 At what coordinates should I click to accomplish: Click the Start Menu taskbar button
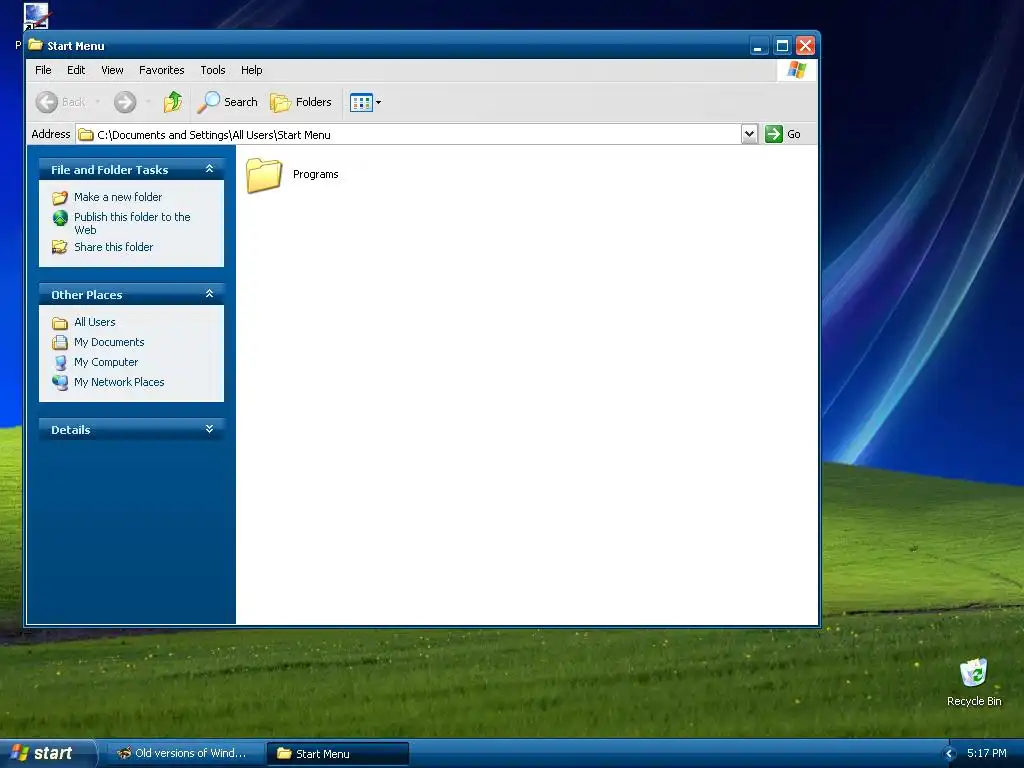point(338,754)
